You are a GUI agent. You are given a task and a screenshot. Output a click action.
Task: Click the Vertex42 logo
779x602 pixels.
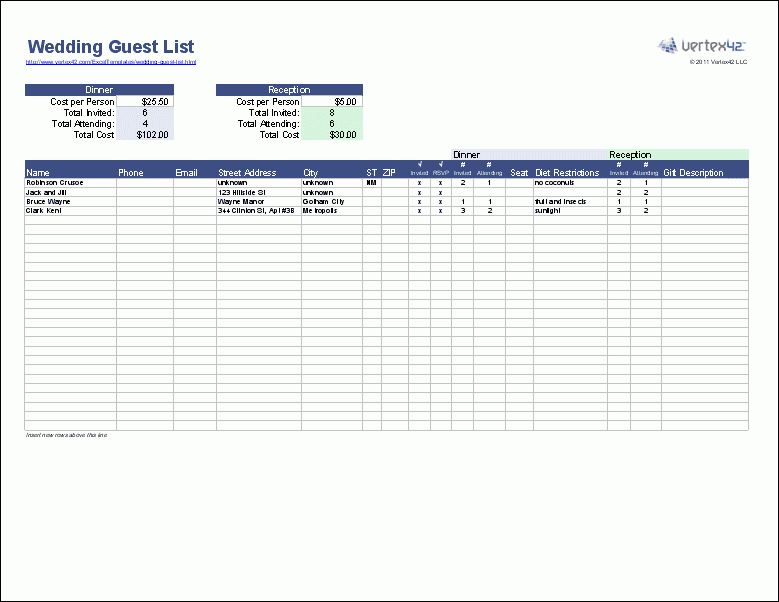click(x=702, y=45)
